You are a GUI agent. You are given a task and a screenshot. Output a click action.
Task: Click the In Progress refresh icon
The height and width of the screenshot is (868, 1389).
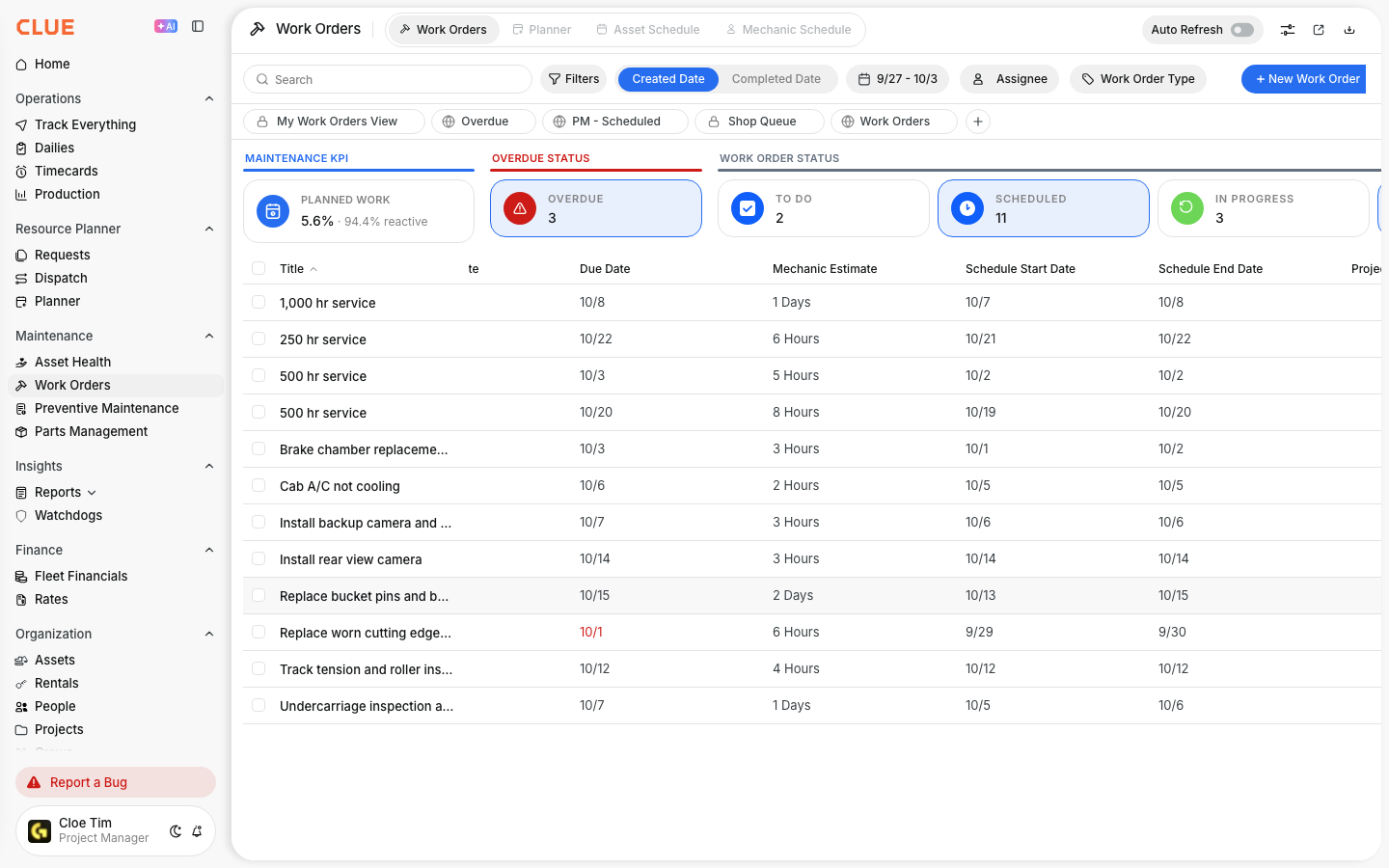[1187, 208]
